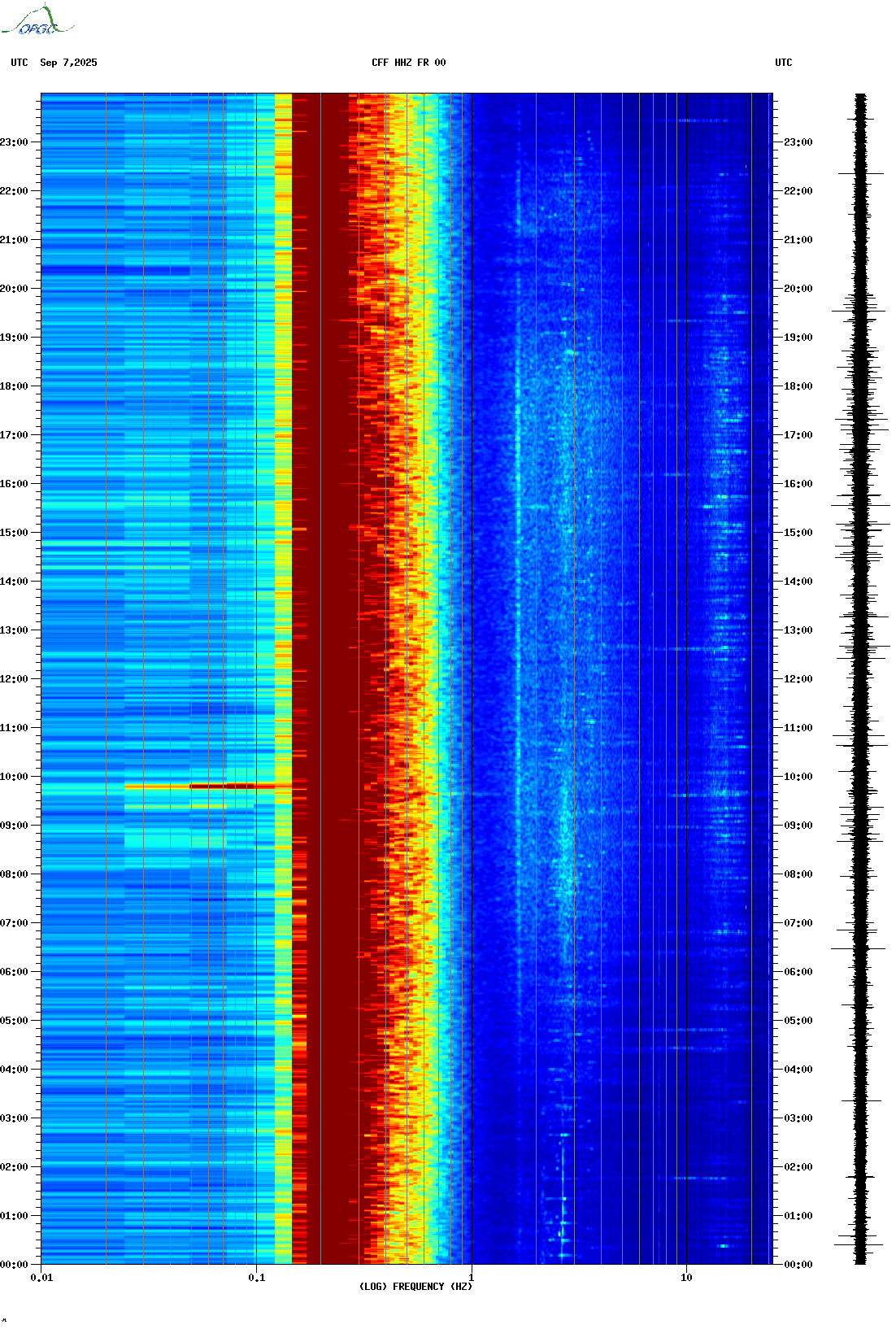This screenshot has height=1329, width=896.
Task: Click the left axis '10:00' time label
Action: coord(14,777)
